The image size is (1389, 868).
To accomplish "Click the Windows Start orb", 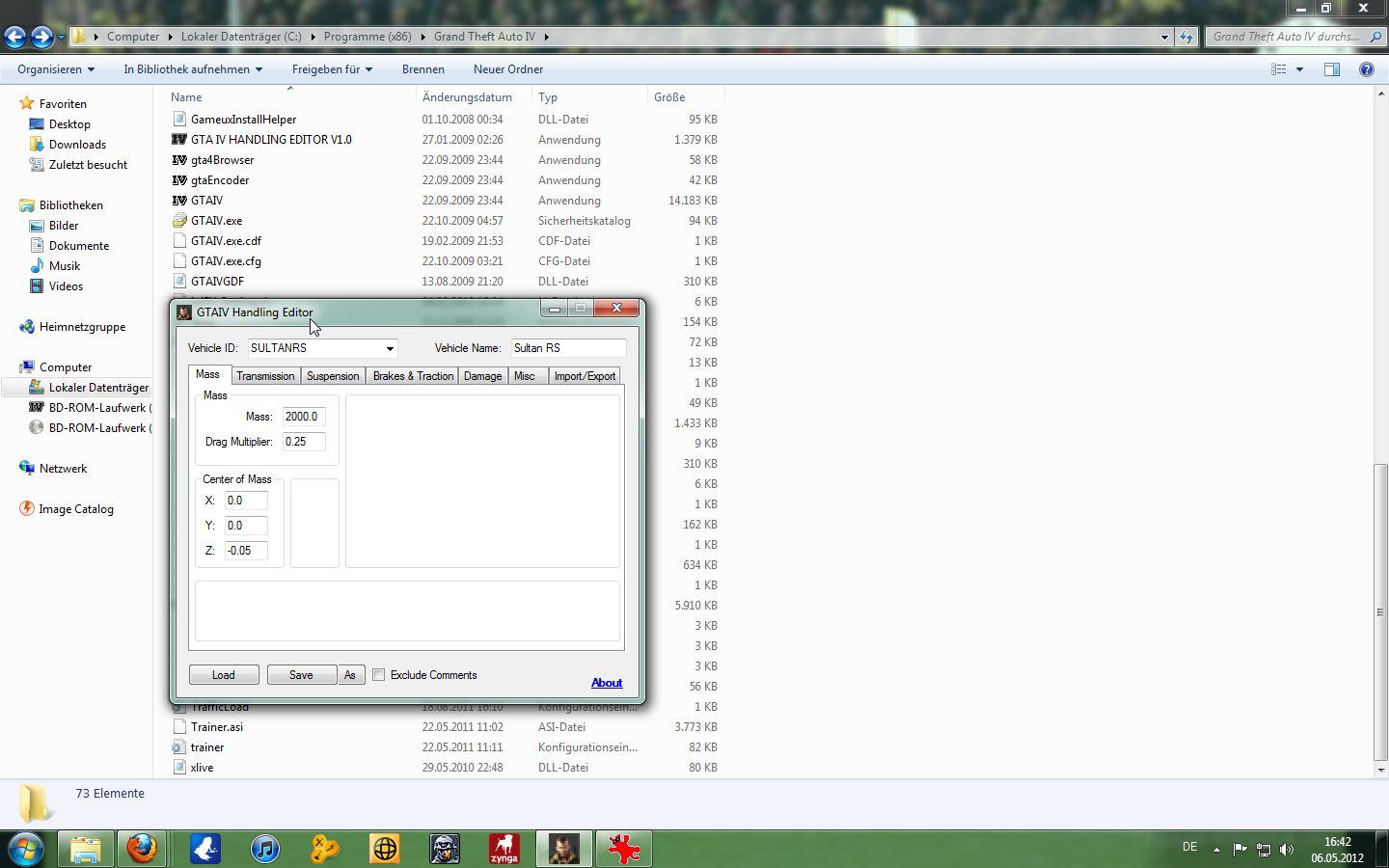I will click(26, 849).
